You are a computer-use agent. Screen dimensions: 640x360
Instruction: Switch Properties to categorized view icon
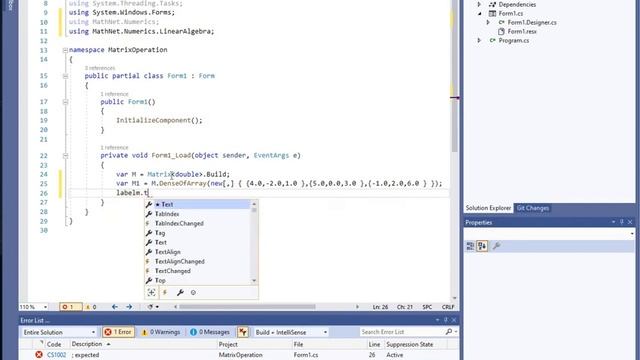pos(470,246)
